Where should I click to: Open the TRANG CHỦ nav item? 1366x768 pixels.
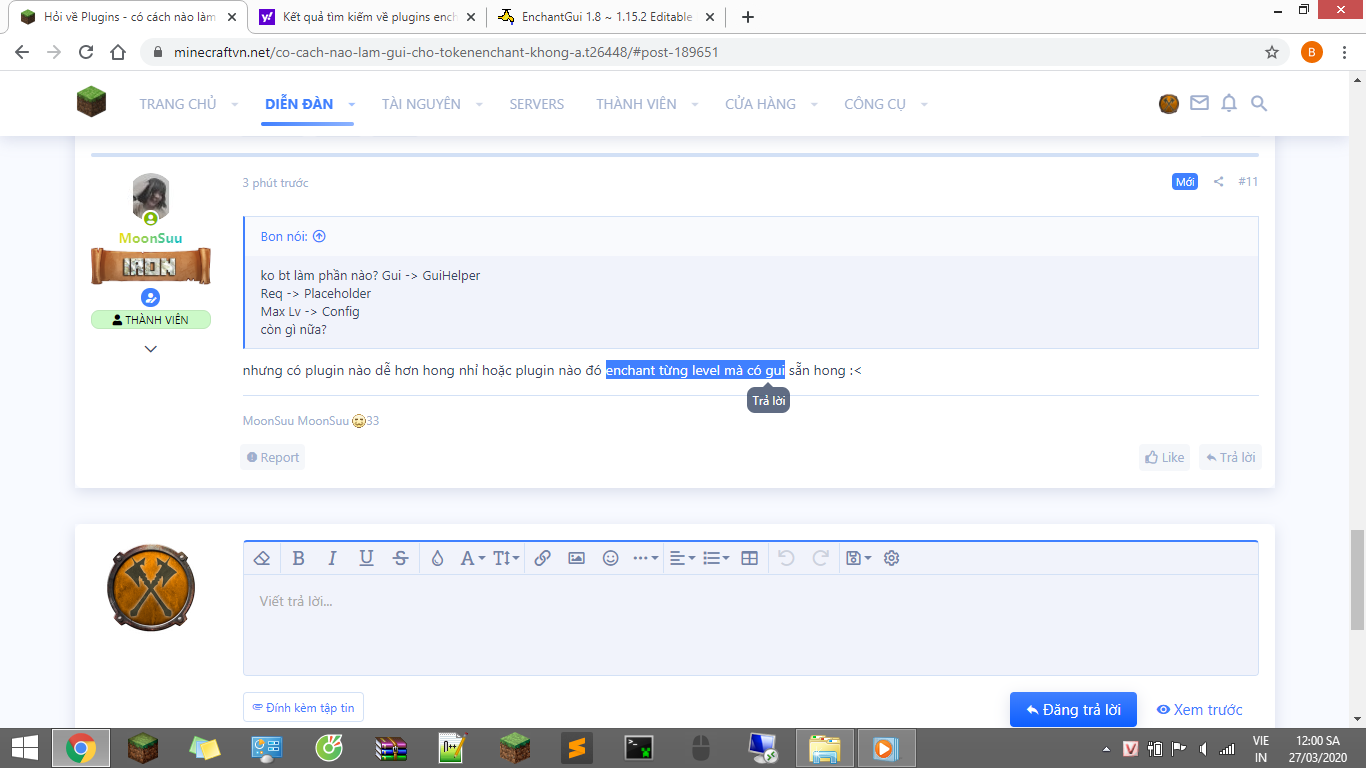178,104
